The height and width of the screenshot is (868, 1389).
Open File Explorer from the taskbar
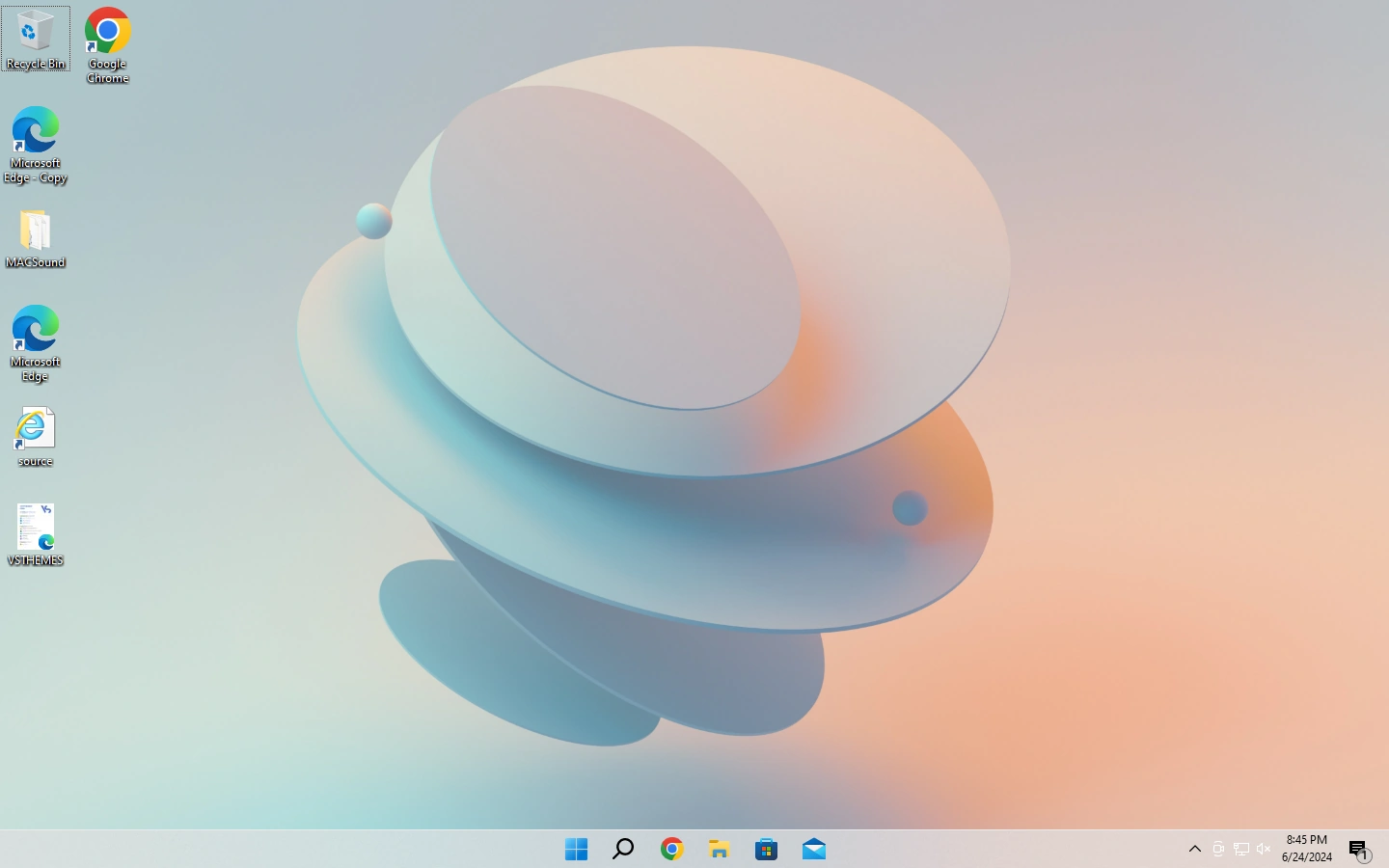[x=719, y=850]
